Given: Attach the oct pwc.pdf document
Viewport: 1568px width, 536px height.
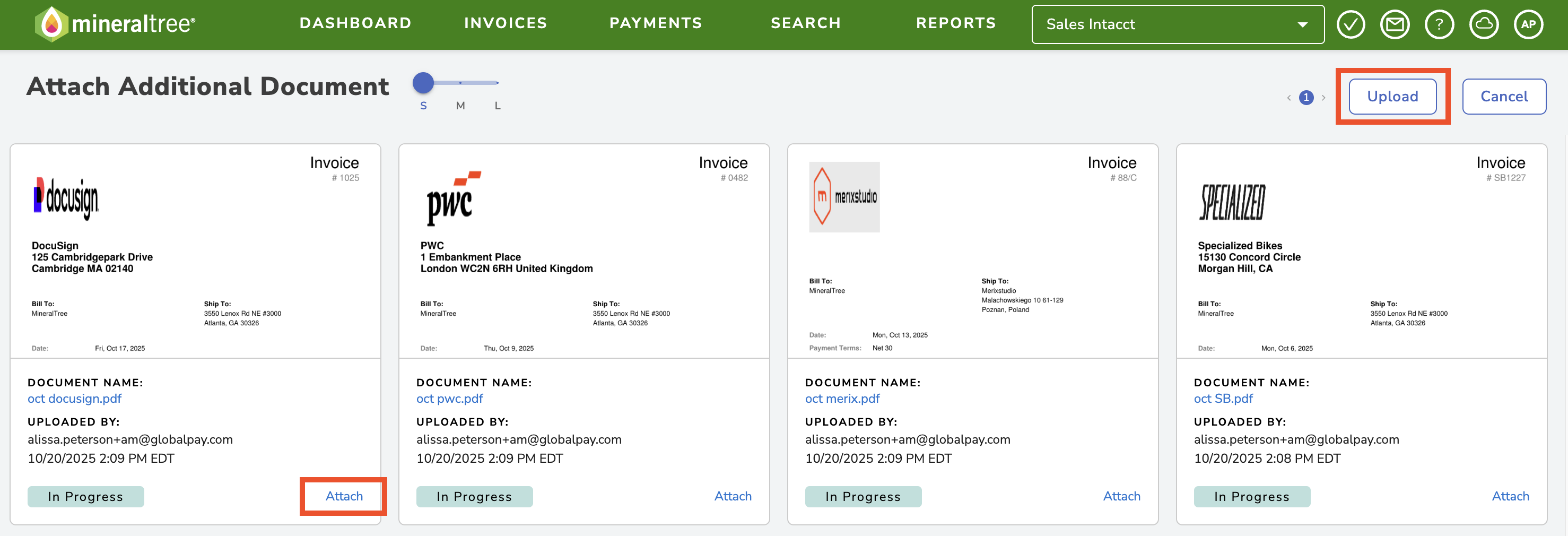Looking at the screenshot, I should click(733, 496).
